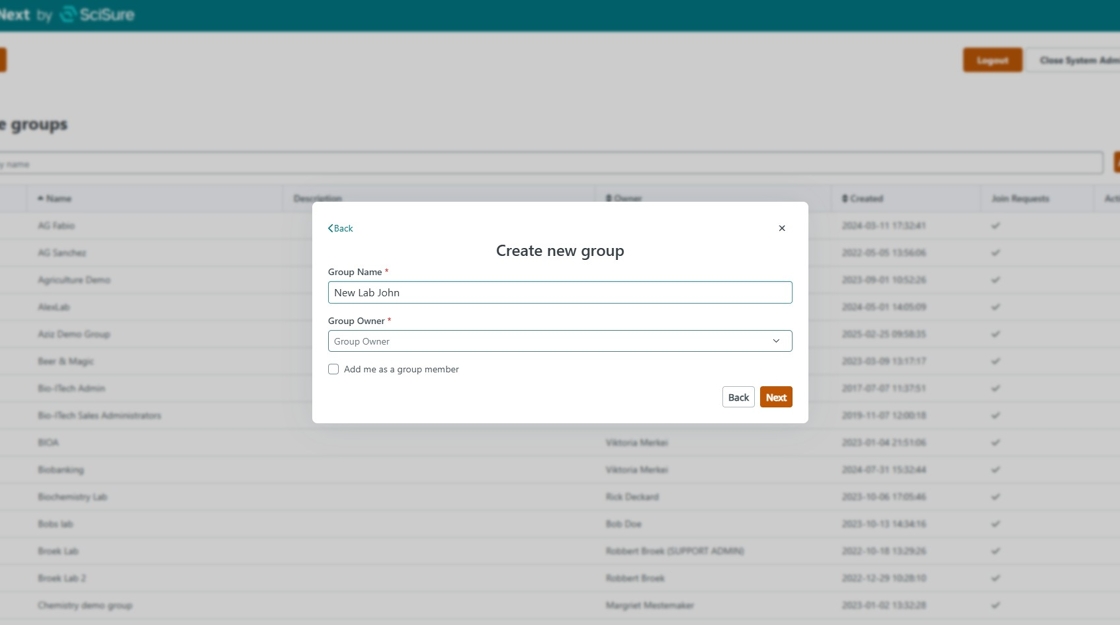1120x625 pixels.
Task: Click Biochemistry Lab join requests checkmark
Action: tap(995, 497)
